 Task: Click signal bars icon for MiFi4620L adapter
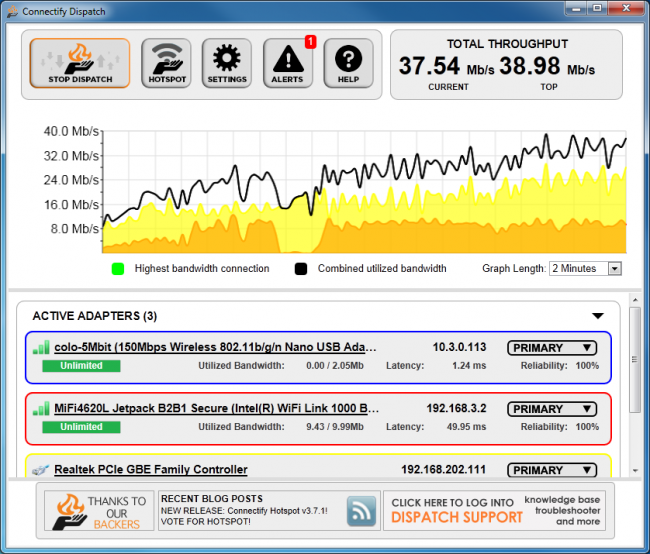(41, 408)
